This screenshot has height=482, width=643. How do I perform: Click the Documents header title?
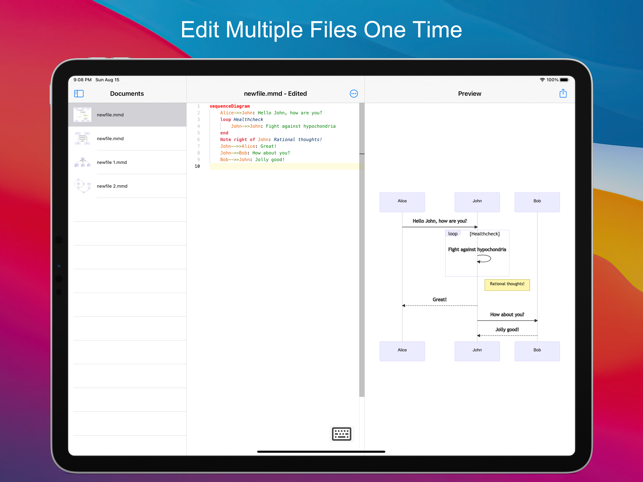tap(127, 94)
